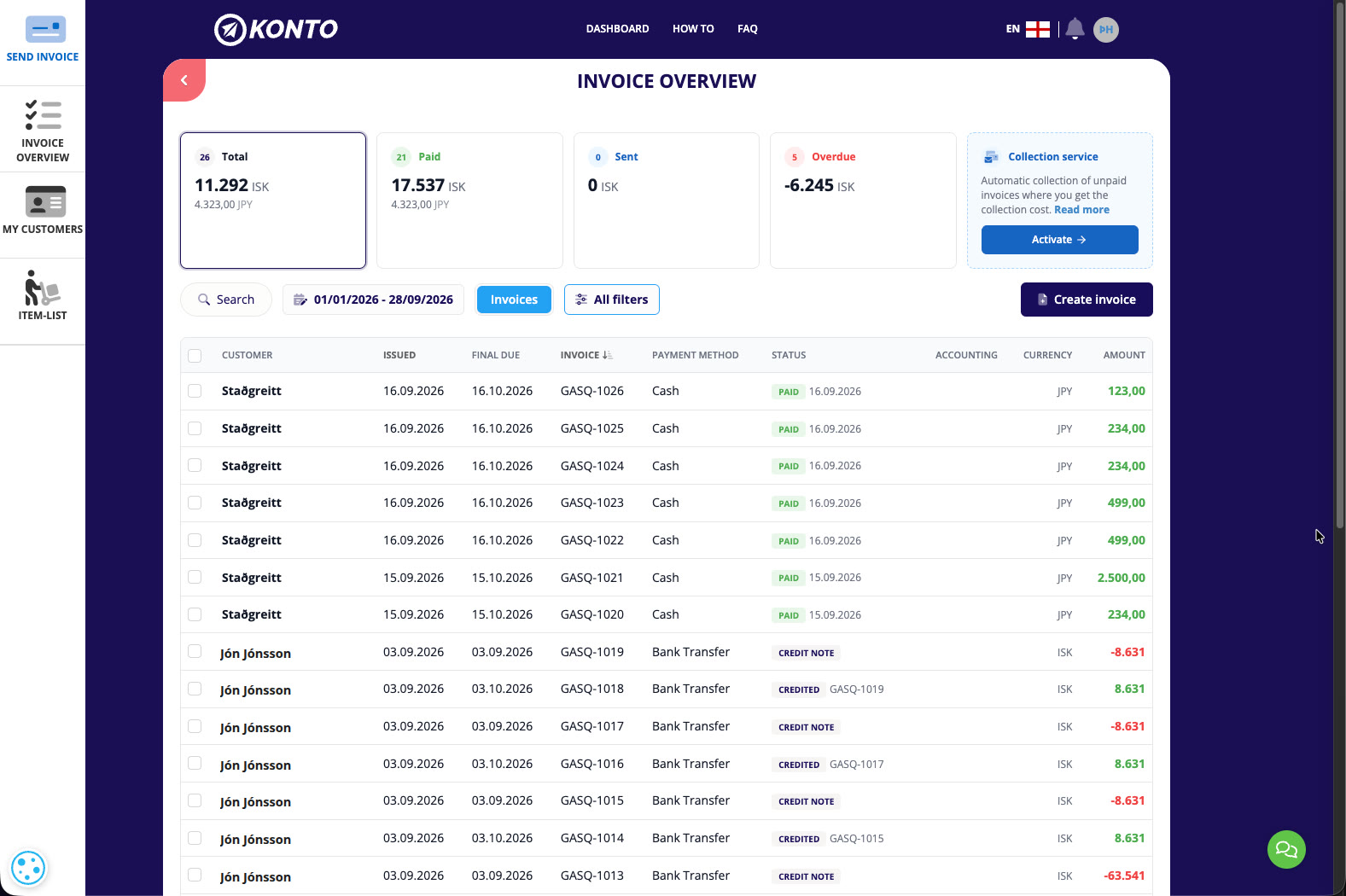Image resolution: width=1346 pixels, height=896 pixels.
Task: Select the Sent summary card
Action: (667, 201)
